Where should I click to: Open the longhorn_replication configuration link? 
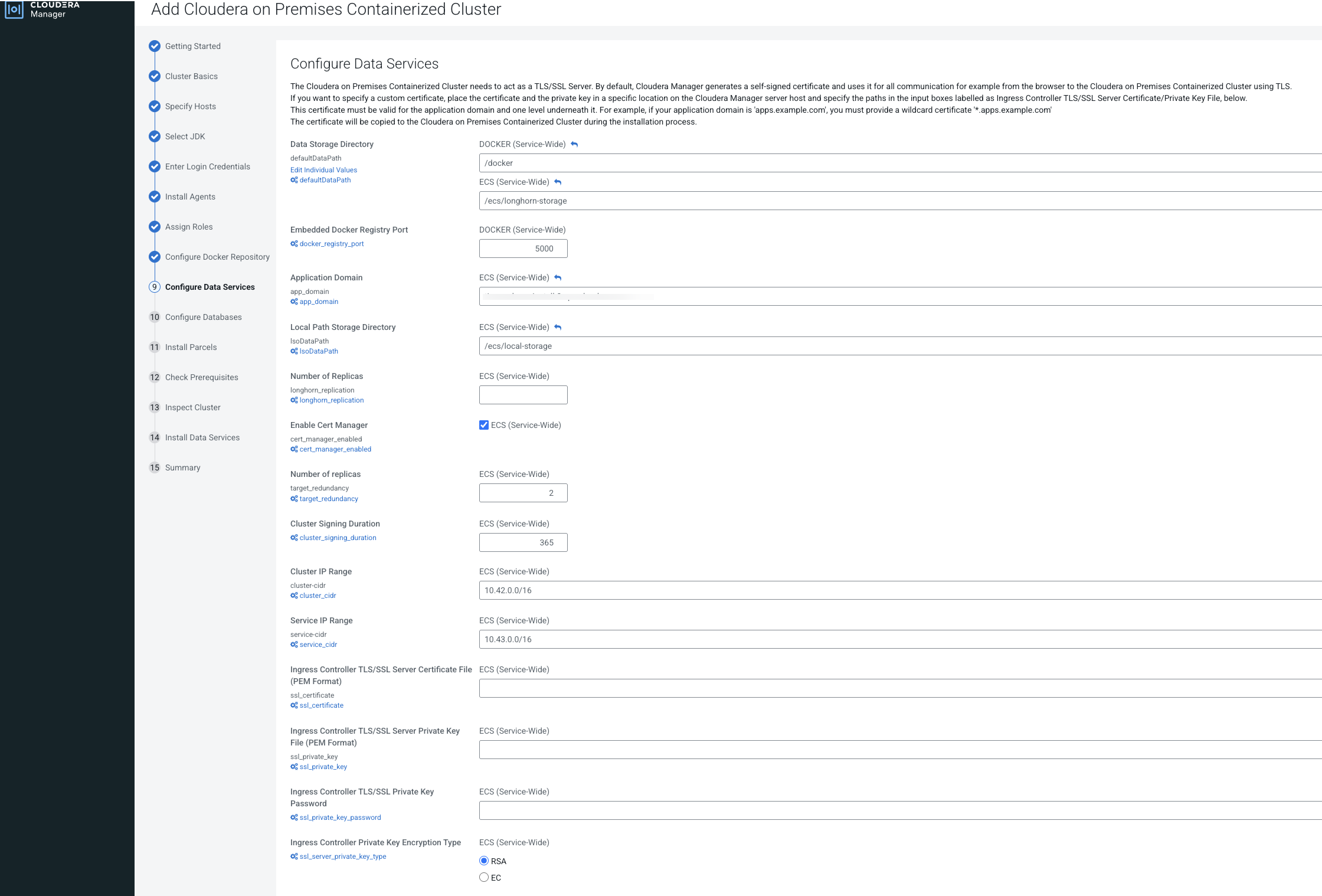[x=331, y=400]
